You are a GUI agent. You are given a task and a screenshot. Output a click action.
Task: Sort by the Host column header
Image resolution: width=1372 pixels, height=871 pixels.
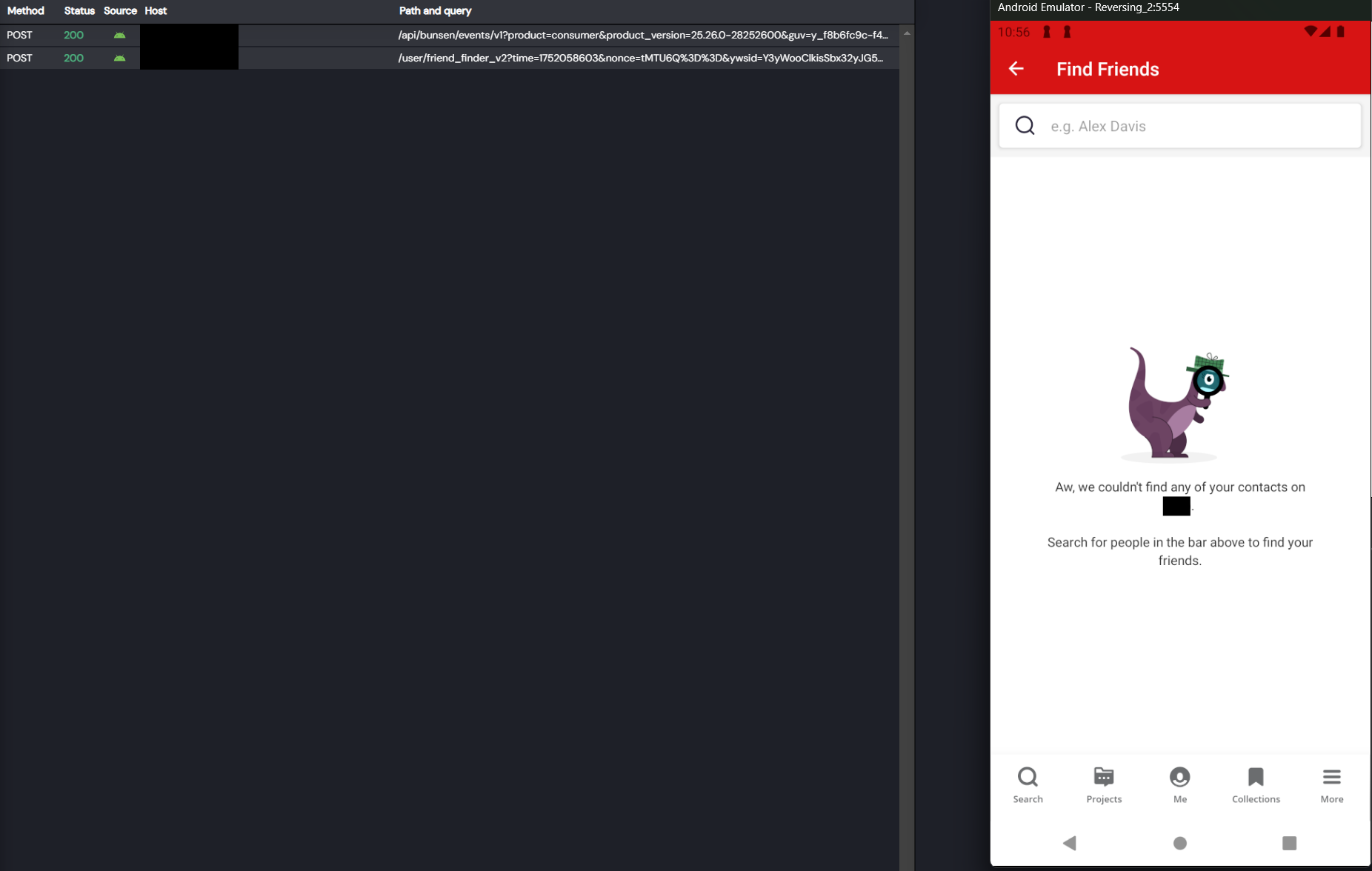point(156,11)
